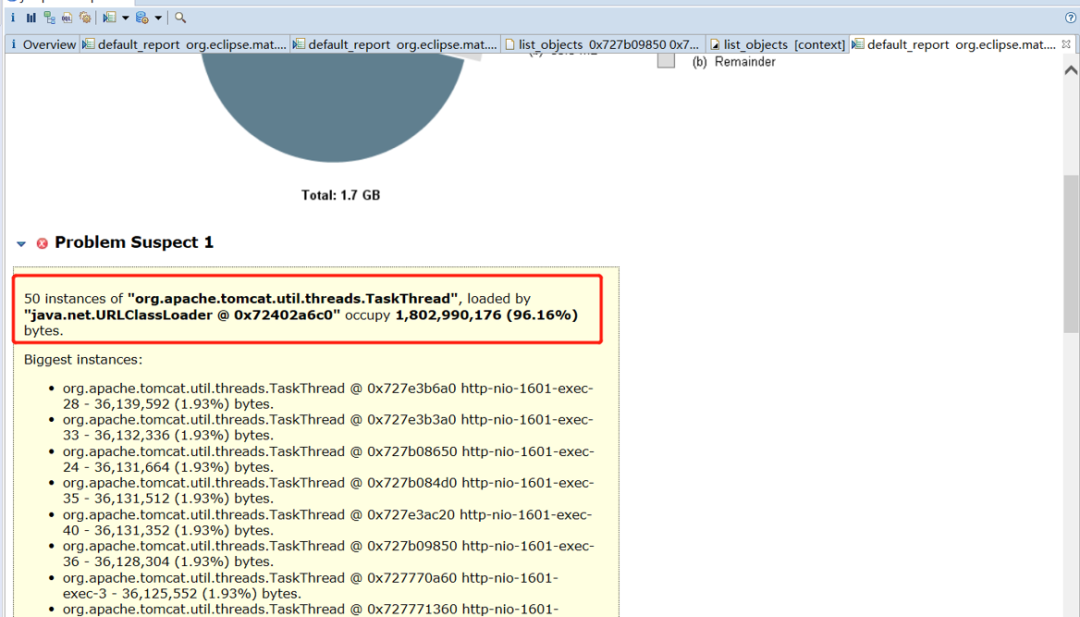Open the help question mark icon
Screen dimensions: 1080x617
coord(1070,18)
